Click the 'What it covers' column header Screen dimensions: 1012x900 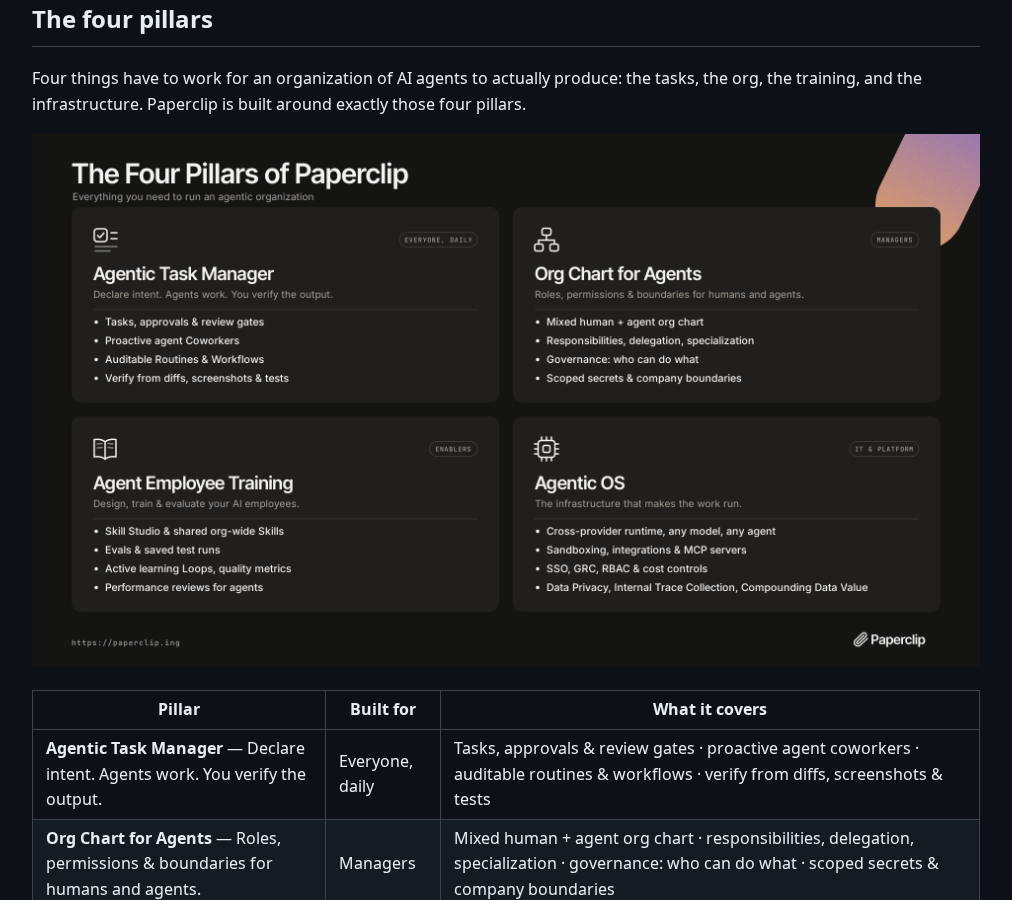tap(709, 710)
